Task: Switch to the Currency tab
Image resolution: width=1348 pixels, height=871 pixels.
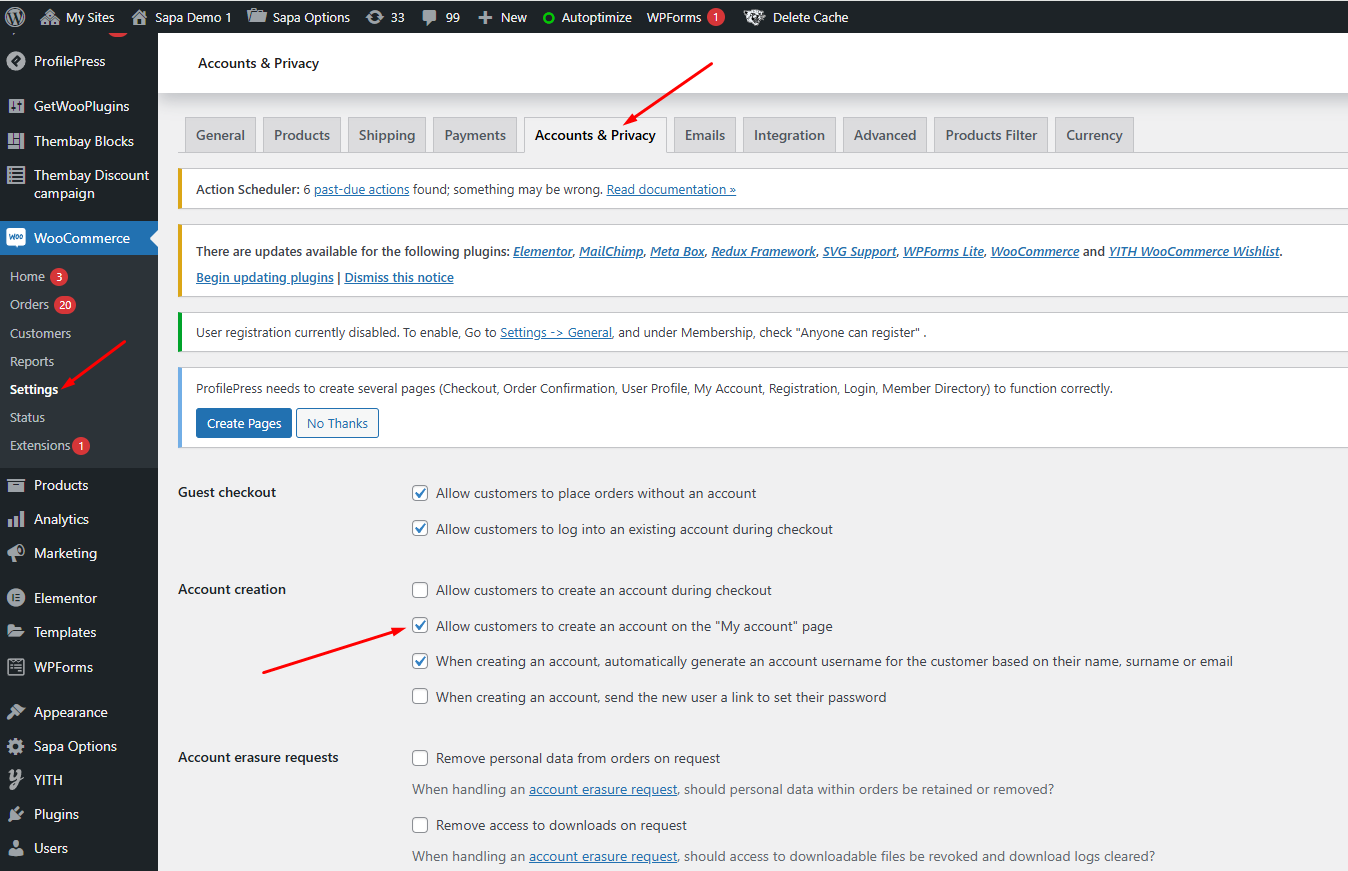Action: tap(1094, 135)
